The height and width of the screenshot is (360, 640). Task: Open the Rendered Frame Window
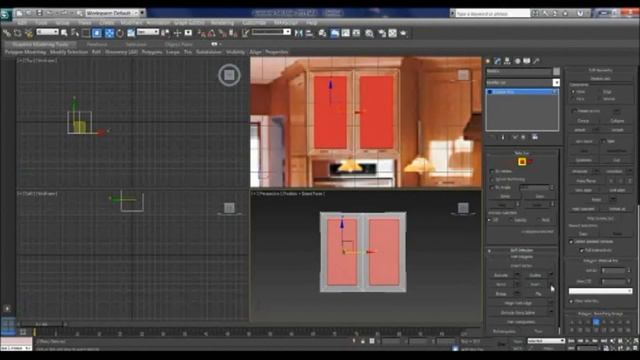click(393, 33)
